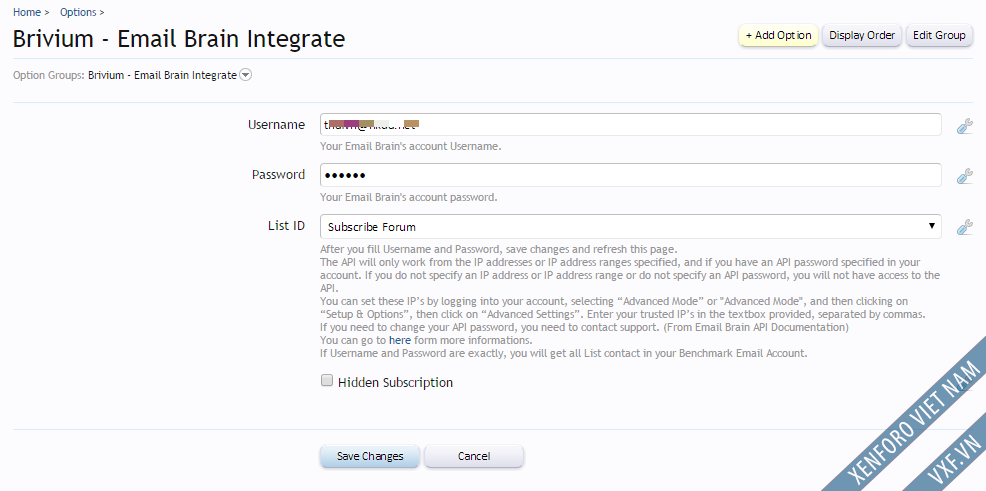
Task: Edit the Password option via wrench icon
Action: [965, 177]
